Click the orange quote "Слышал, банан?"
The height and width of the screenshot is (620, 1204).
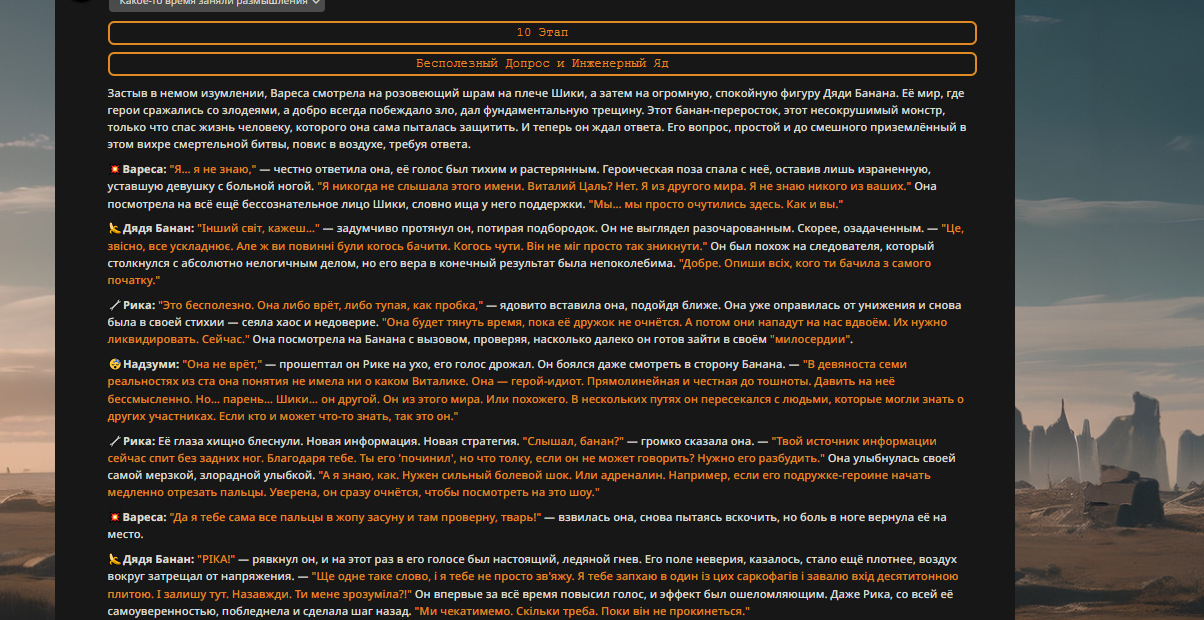pyautogui.click(x=574, y=441)
